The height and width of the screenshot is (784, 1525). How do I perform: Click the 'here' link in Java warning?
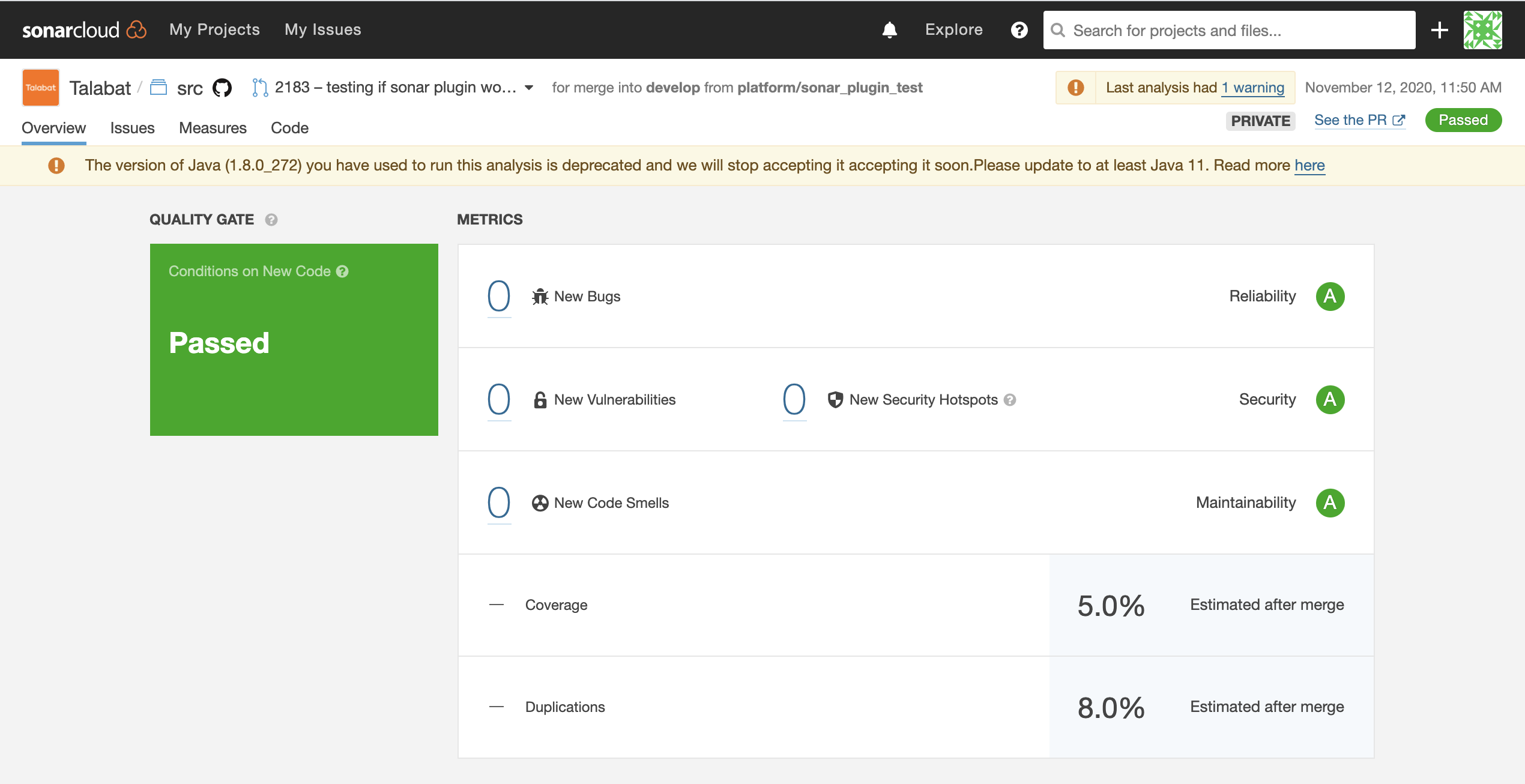1309,165
